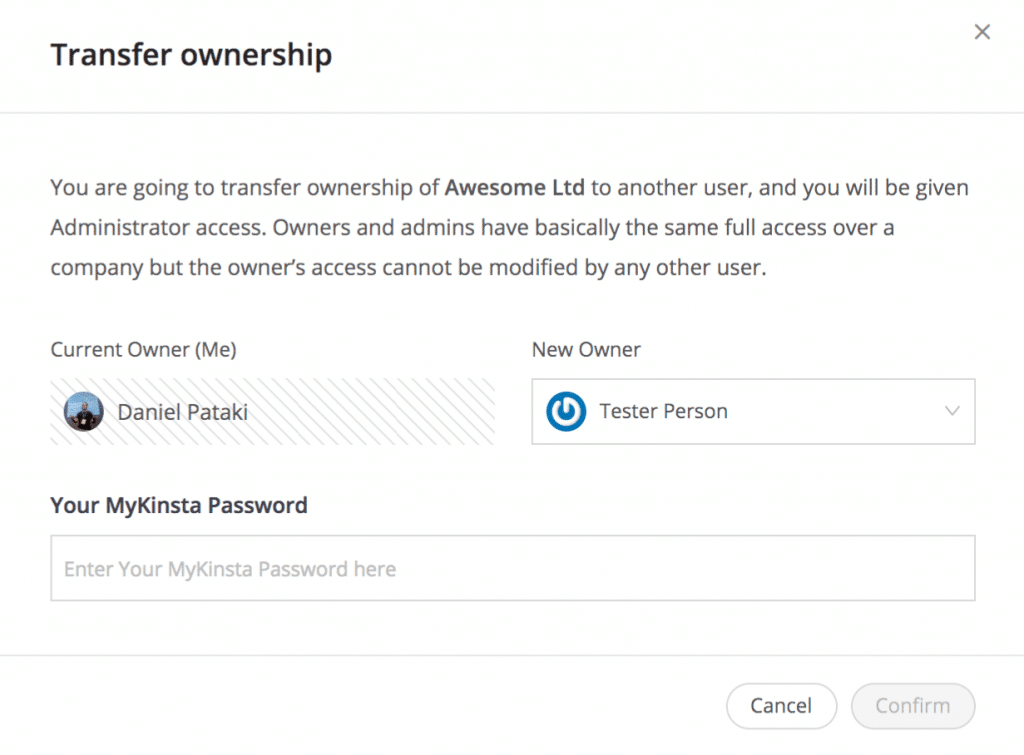
Task: Focus the MyKinsta password input field
Action: [x=512, y=568]
